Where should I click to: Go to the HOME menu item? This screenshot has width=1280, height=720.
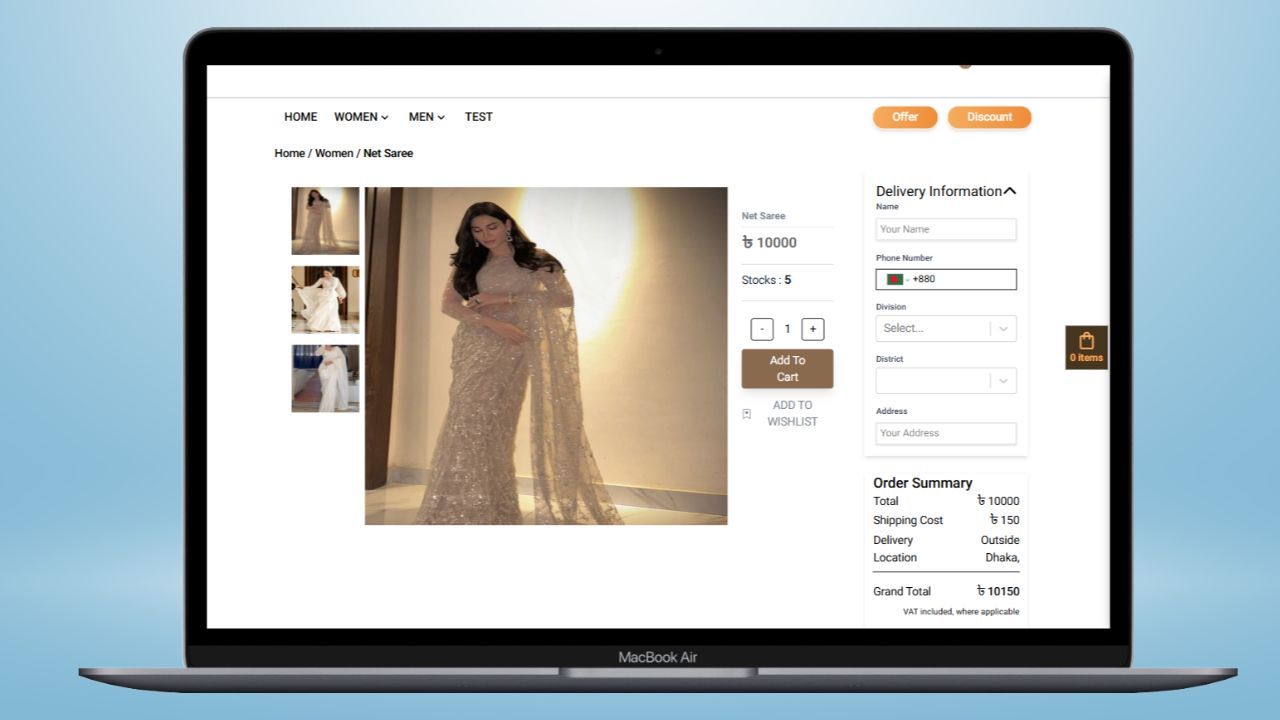(300, 117)
